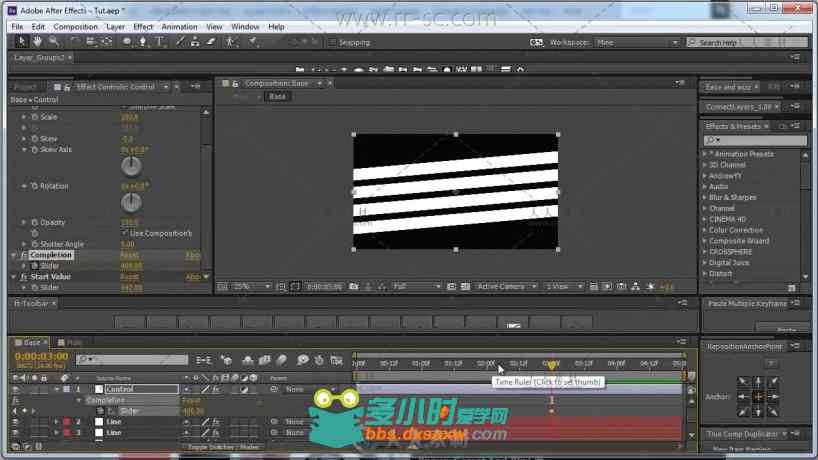Viewport: 818px width, 460px height.
Task: Toggle Use Composition's shutter angle checkbox
Action: [124, 233]
